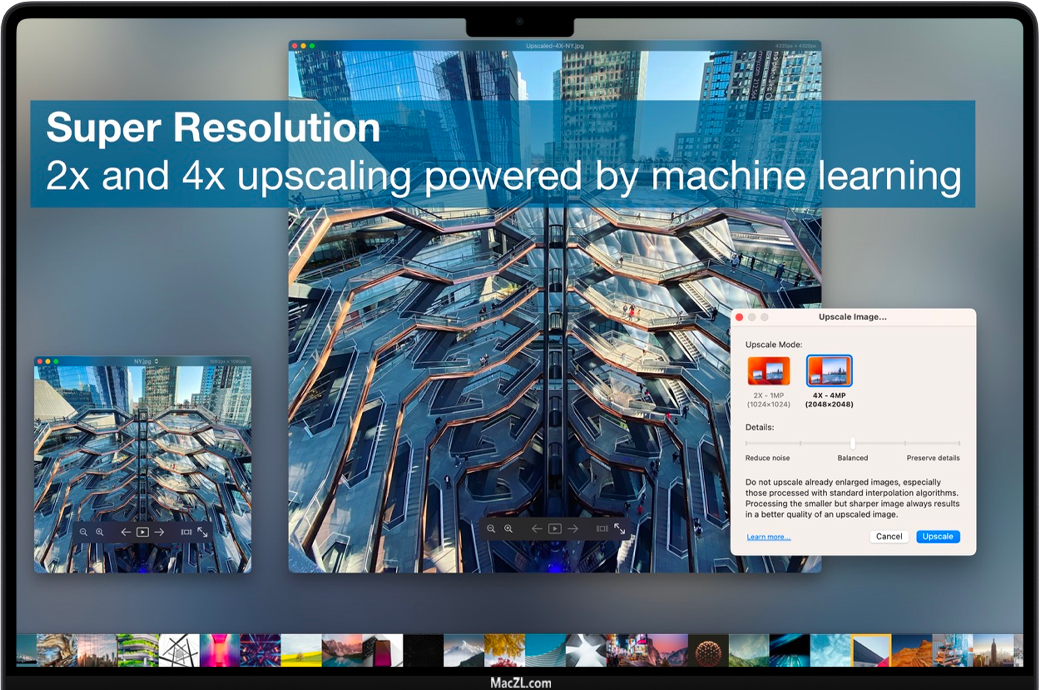
Task: Zoom out in the small NY.jpg window
Action: [x=83, y=533]
